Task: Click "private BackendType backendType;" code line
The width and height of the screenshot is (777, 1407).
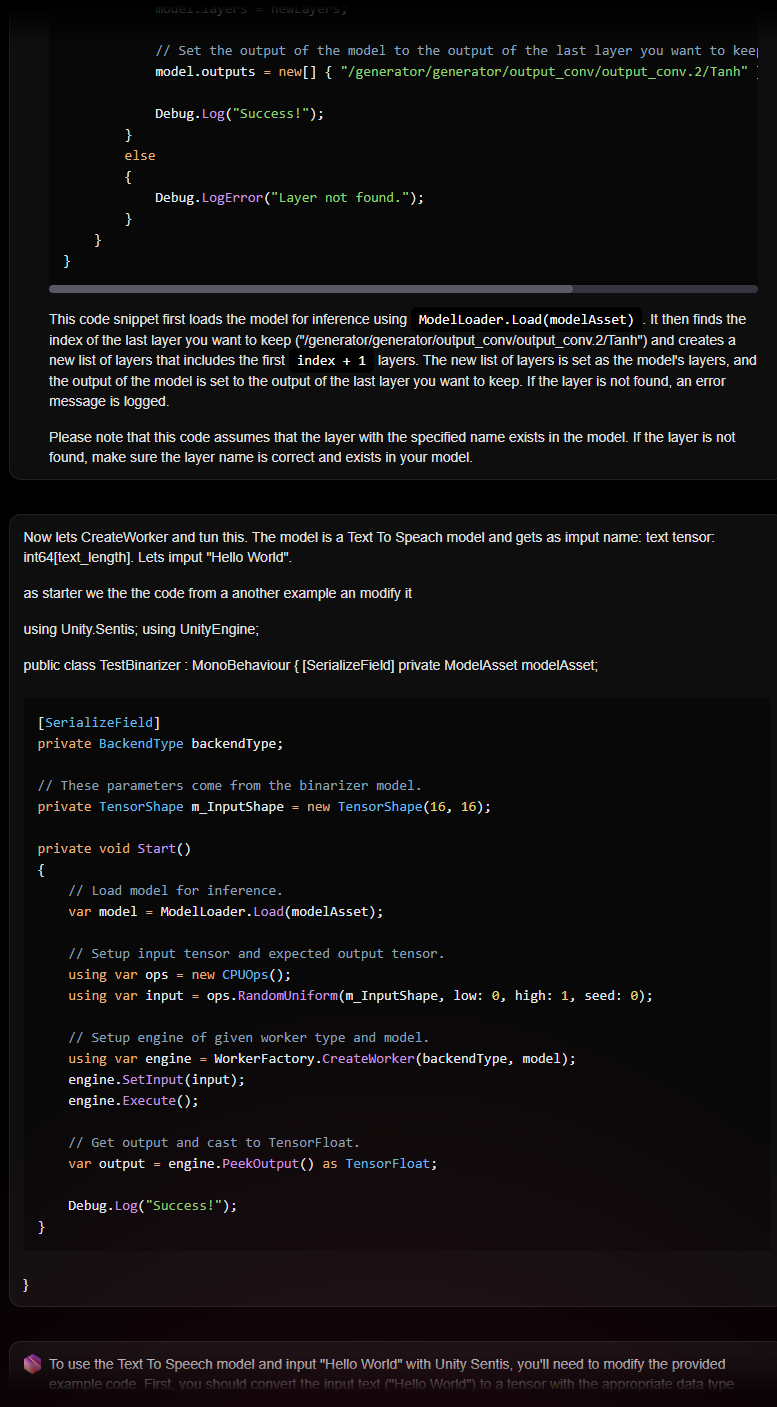Action: (x=160, y=744)
